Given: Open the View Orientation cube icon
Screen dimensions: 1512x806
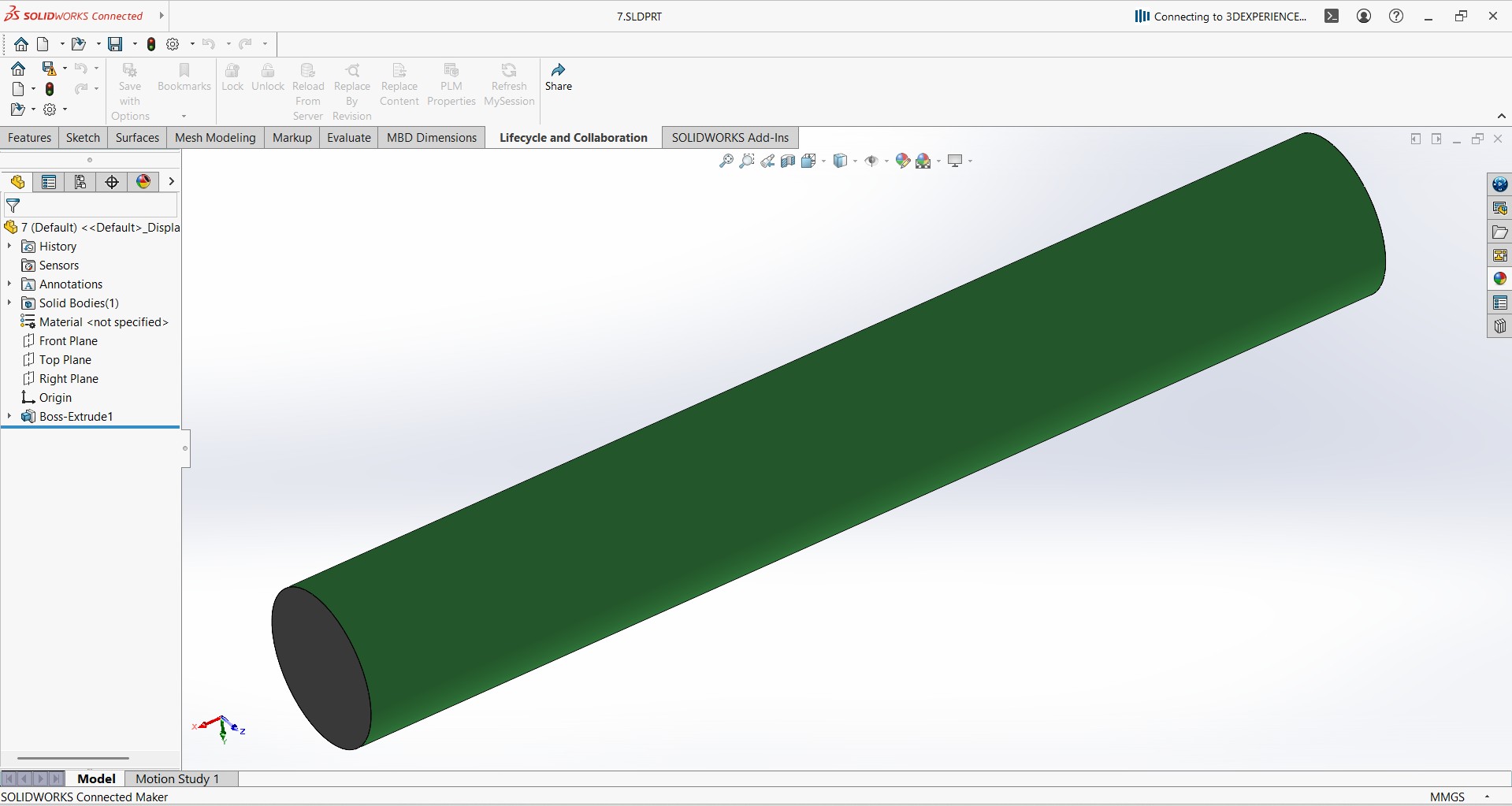Looking at the screenshot, I should tap(808, 161).
